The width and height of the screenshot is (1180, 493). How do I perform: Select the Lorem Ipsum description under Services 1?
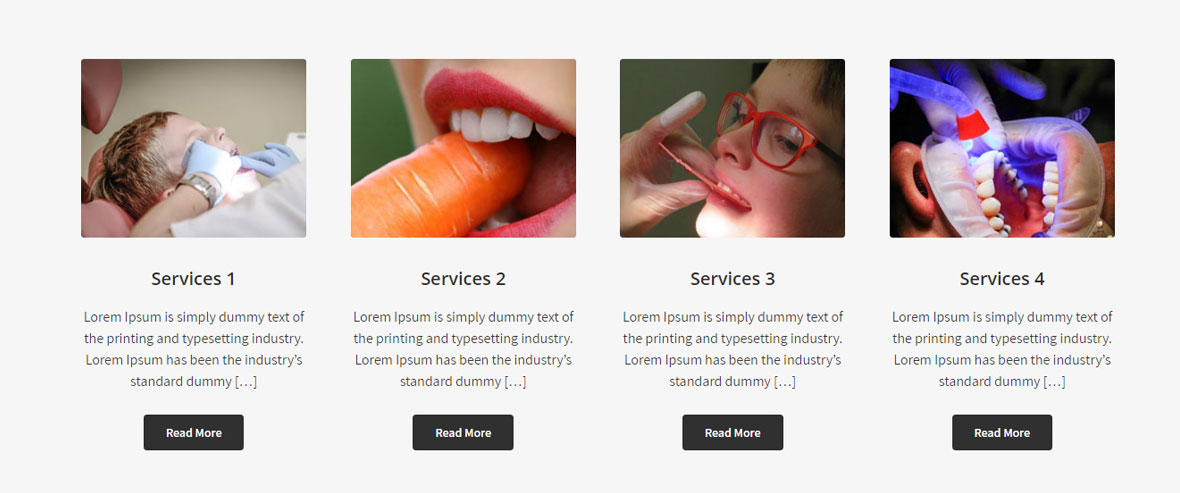point(193,349)
